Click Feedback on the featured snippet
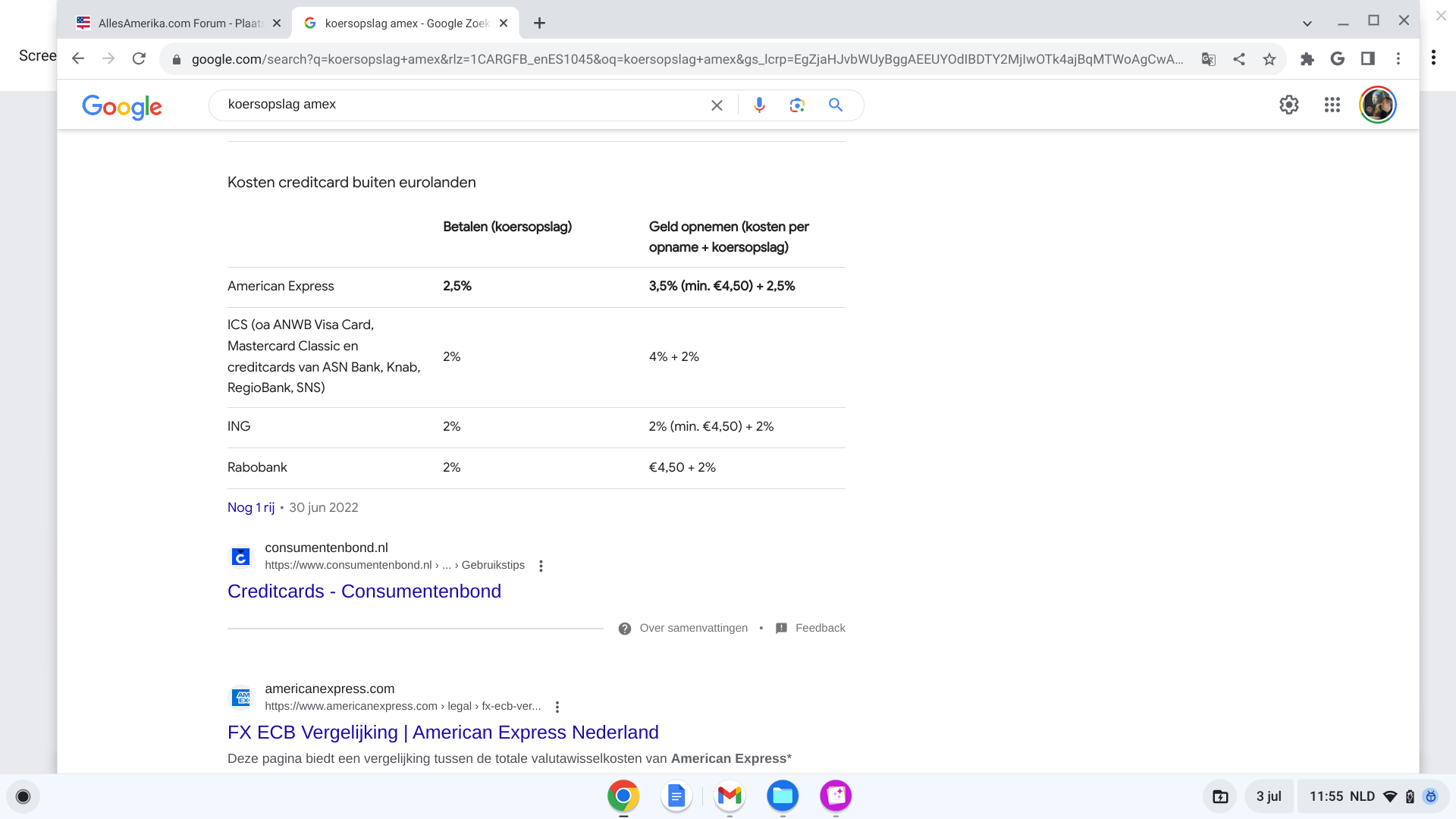This screenshot has width=1456, height=819. [819, 628]
